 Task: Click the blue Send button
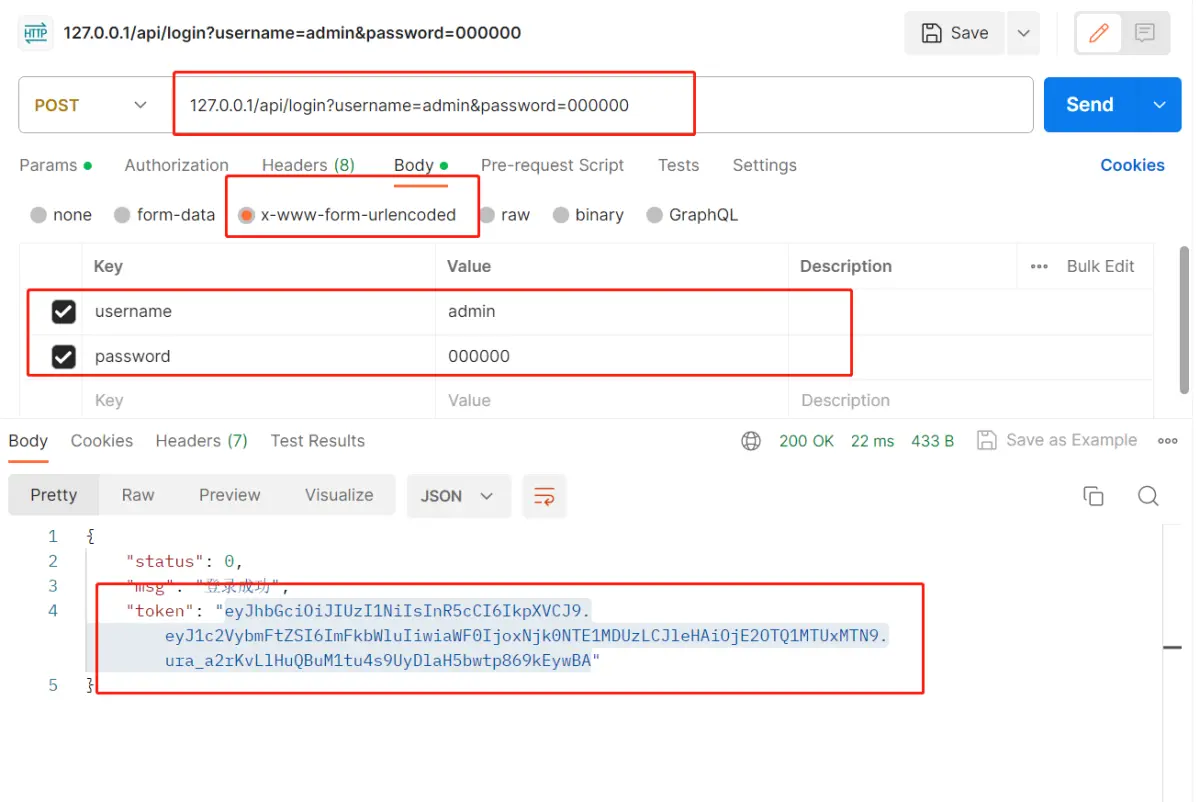[1091, 105]
